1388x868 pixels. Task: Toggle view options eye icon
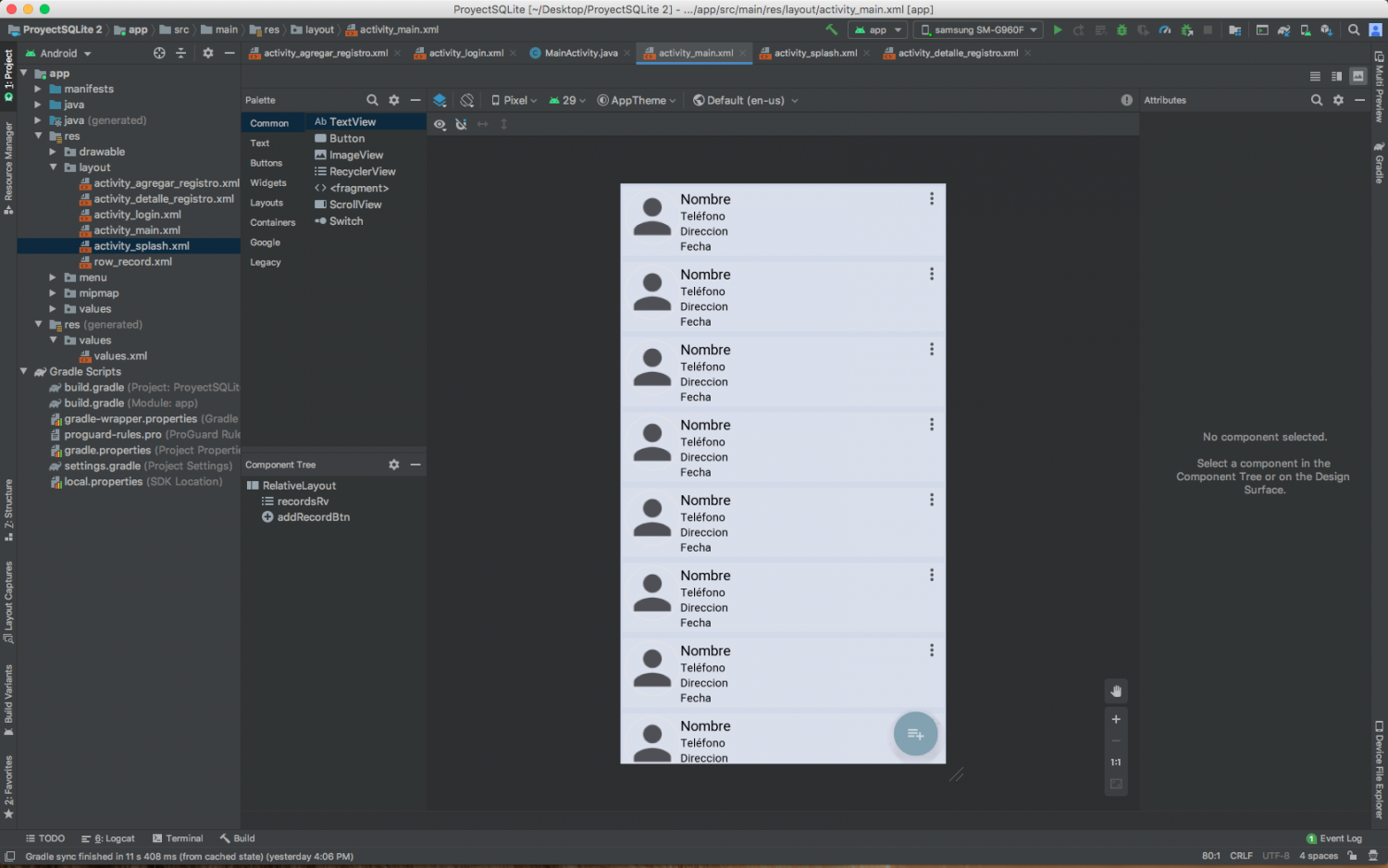coord(440,124)
